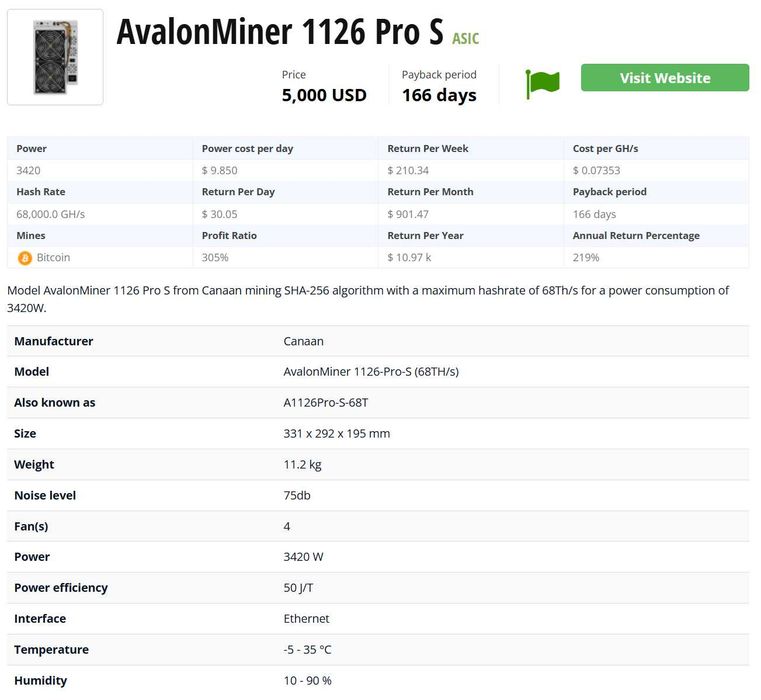Click the Noise level row label
This screenshot has width=761, height=700.
[45, 496]
